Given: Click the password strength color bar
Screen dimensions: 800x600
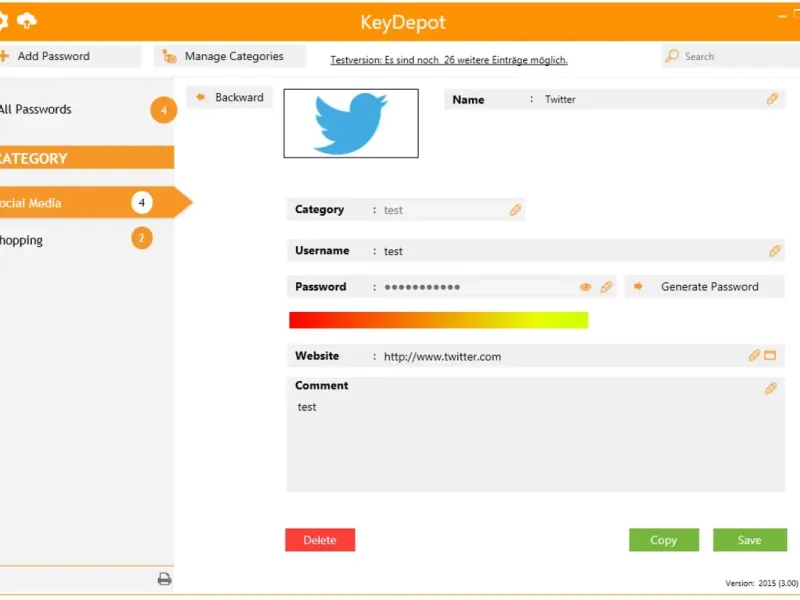Looking at the screenshot, I should point(438,320).
